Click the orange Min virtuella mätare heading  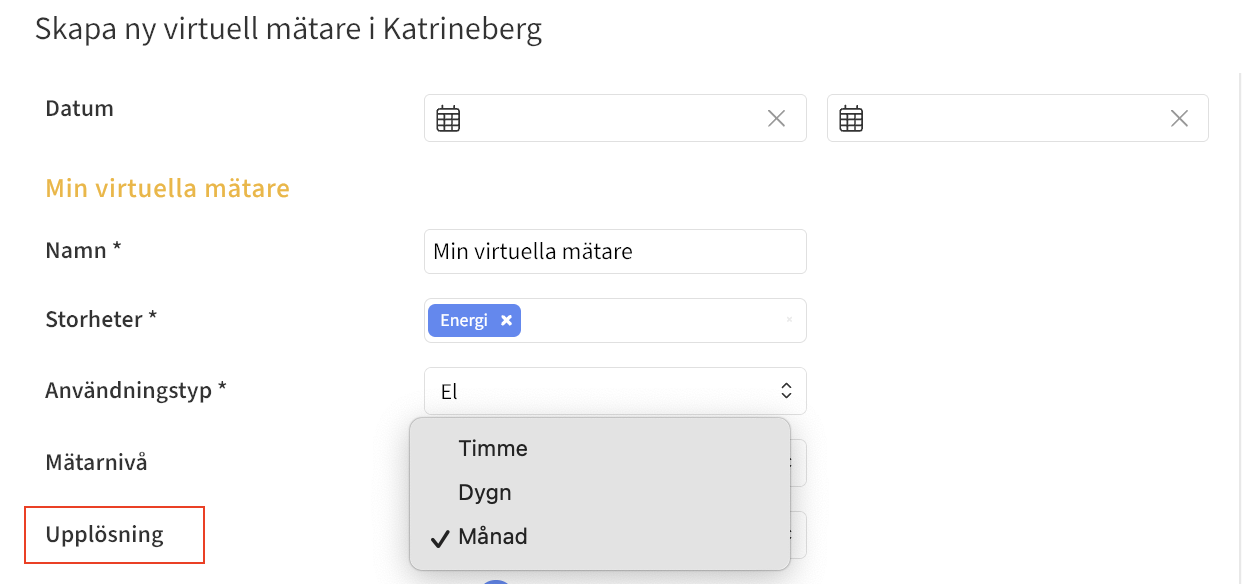(x=167, y=187)
